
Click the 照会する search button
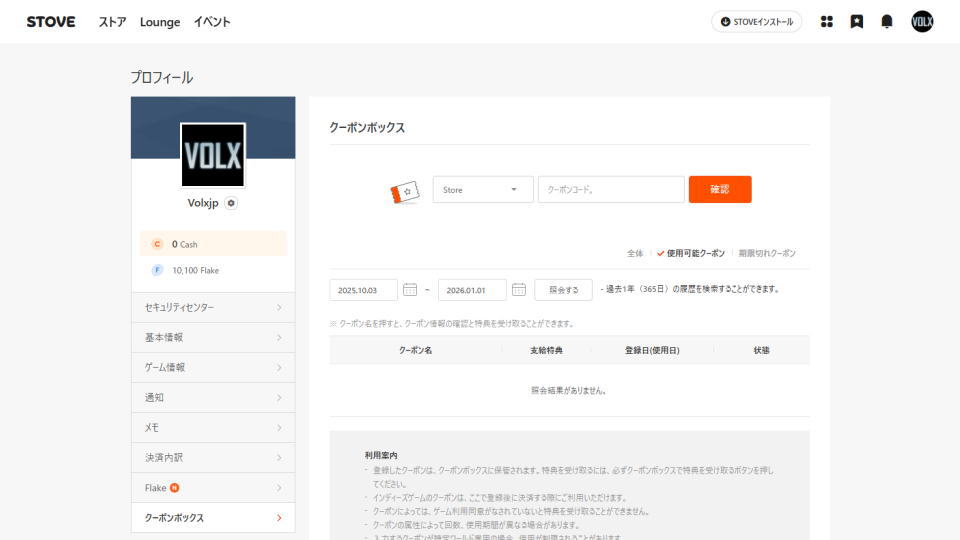pos(563,290)
